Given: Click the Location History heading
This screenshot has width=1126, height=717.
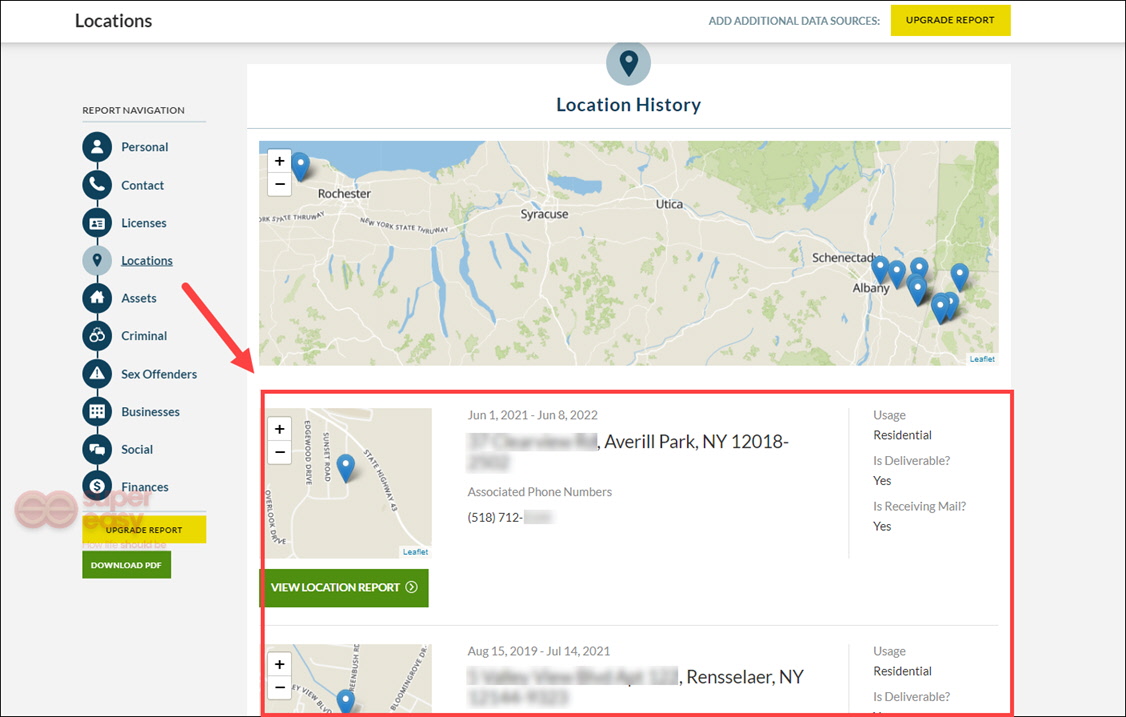Looking at the screenshot, I should pos(628,105).
